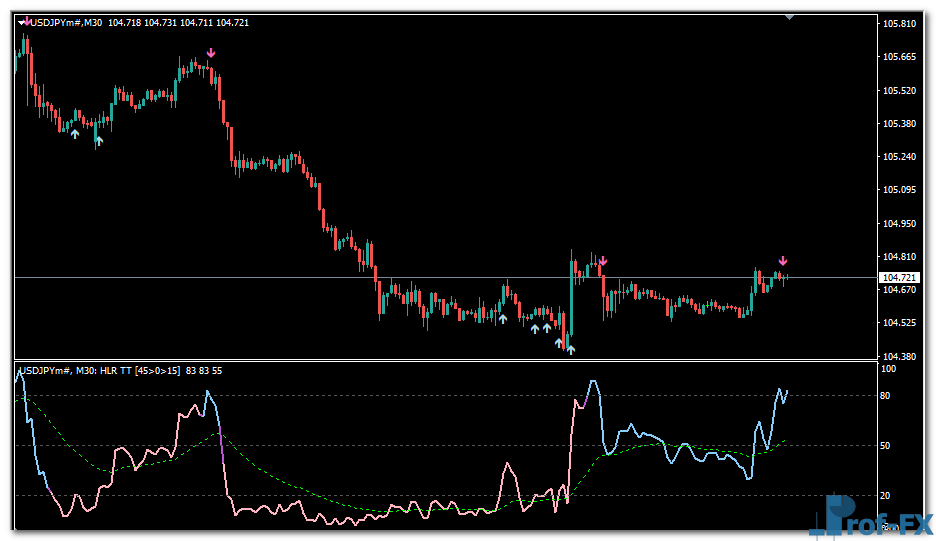Click the 50 level on indicator scale
Image resolution: width=936 pixels, height=541 pixels.
[886, 446]
